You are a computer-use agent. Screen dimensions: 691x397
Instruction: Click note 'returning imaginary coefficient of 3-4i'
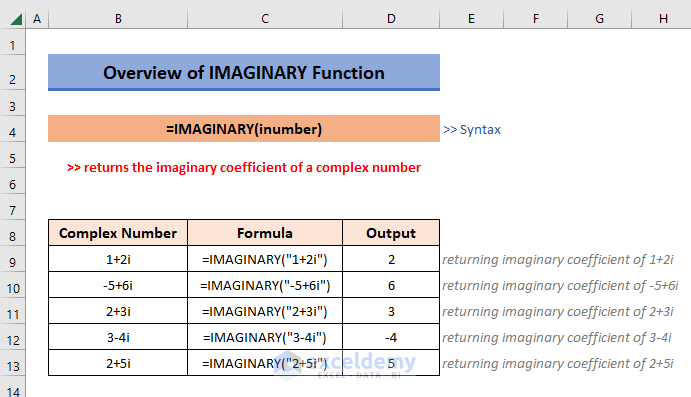(557, 338)
